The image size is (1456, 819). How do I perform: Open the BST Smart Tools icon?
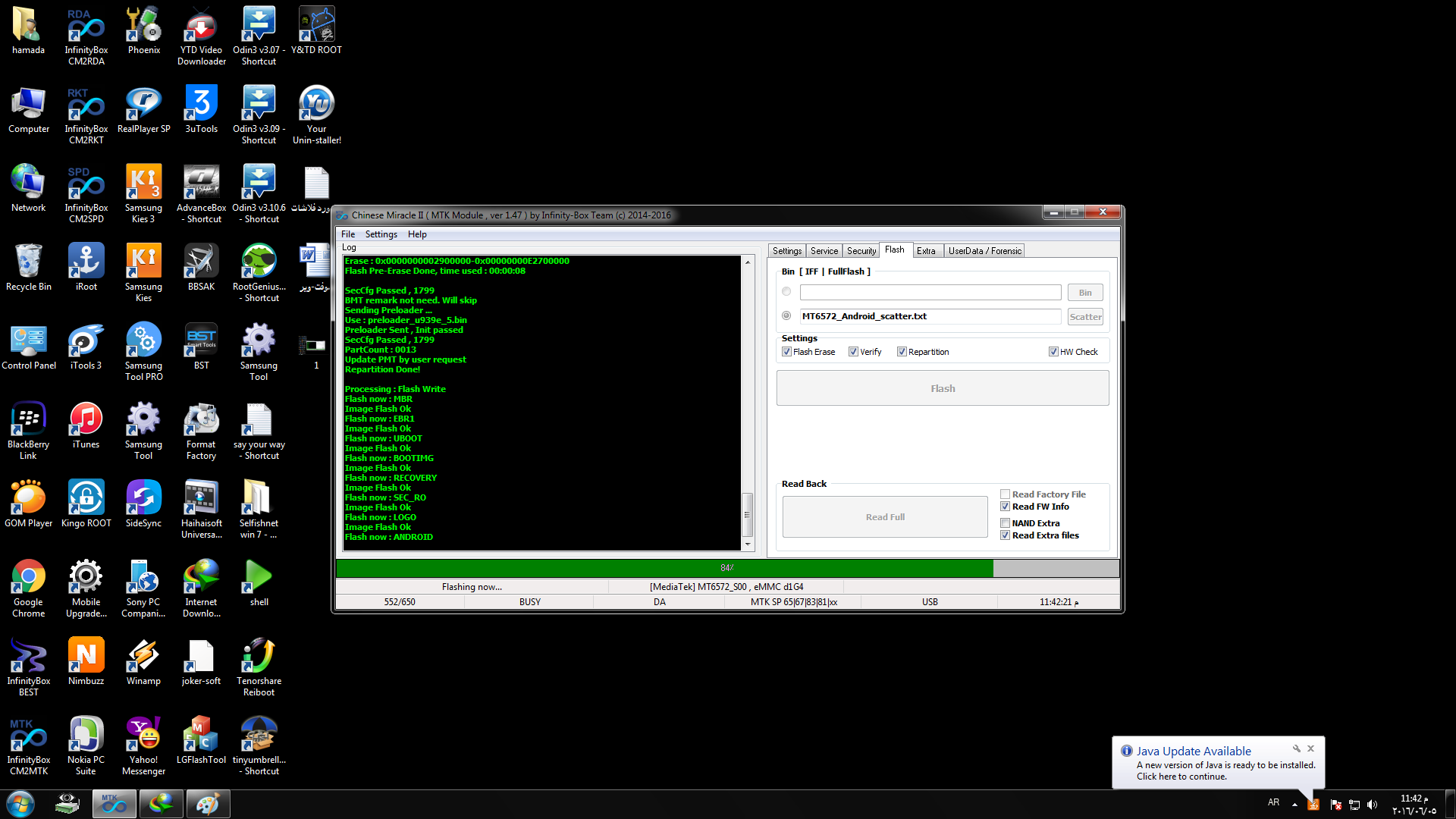pos(202,346)
